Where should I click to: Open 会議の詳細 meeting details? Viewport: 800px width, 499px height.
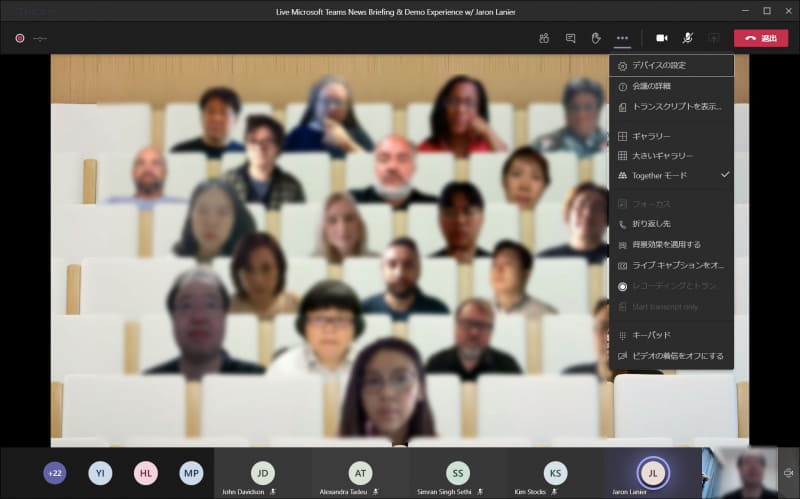[x=671, y=86]
